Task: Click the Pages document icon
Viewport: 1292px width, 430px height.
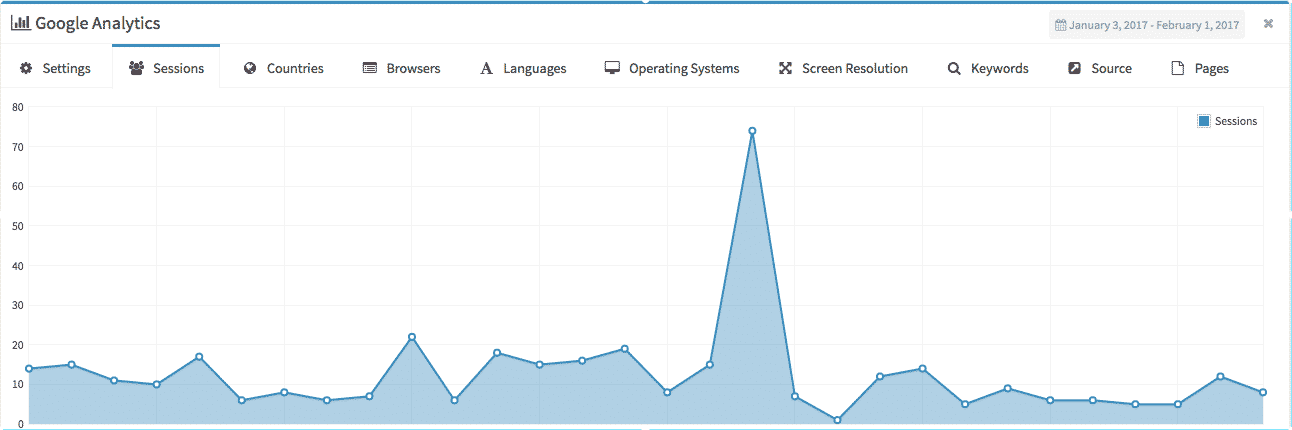Action: coord(1178,68)
